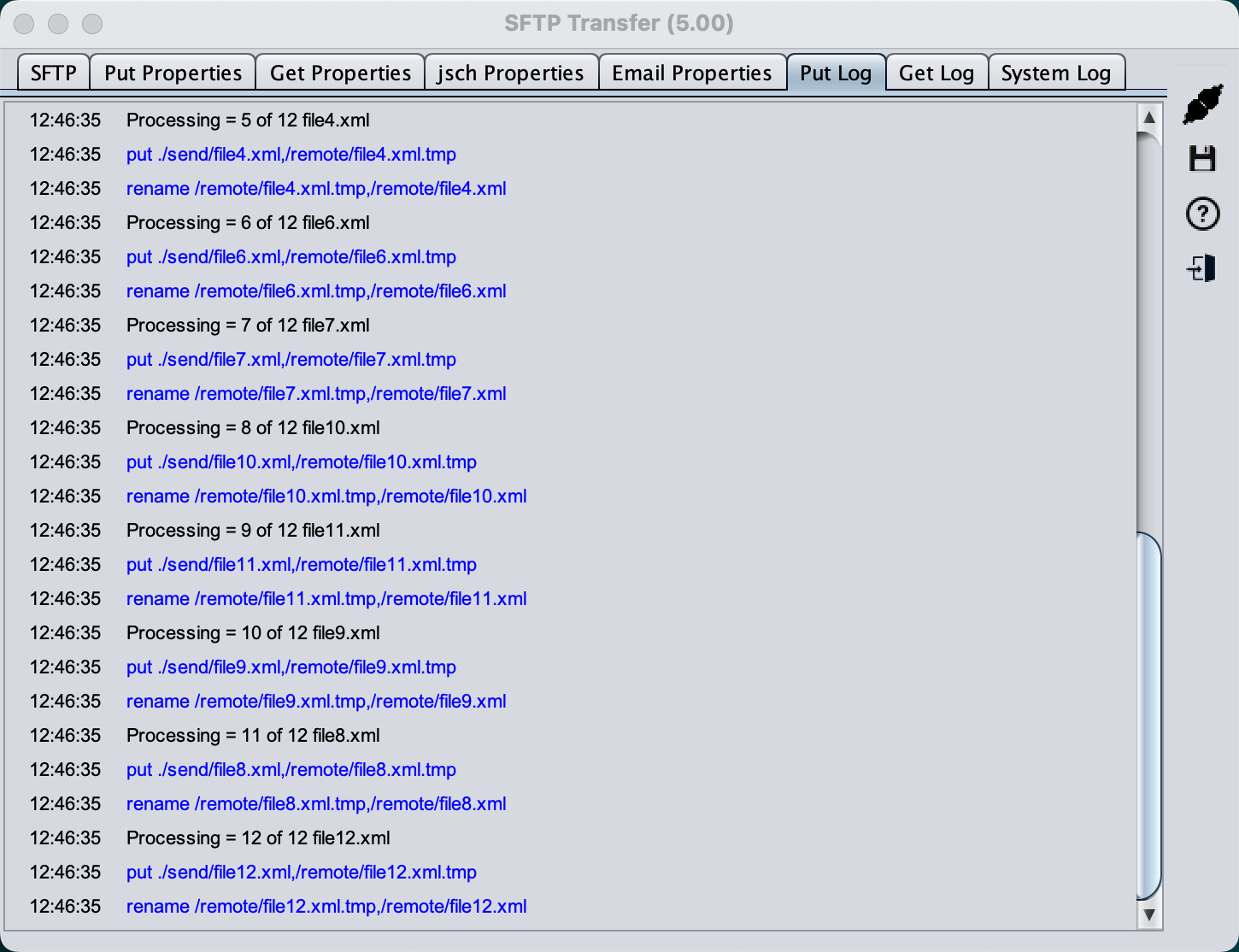Viewport: 1239px width, 952px height.
Task: Click the exit door icon
Action: [1202, 269]
